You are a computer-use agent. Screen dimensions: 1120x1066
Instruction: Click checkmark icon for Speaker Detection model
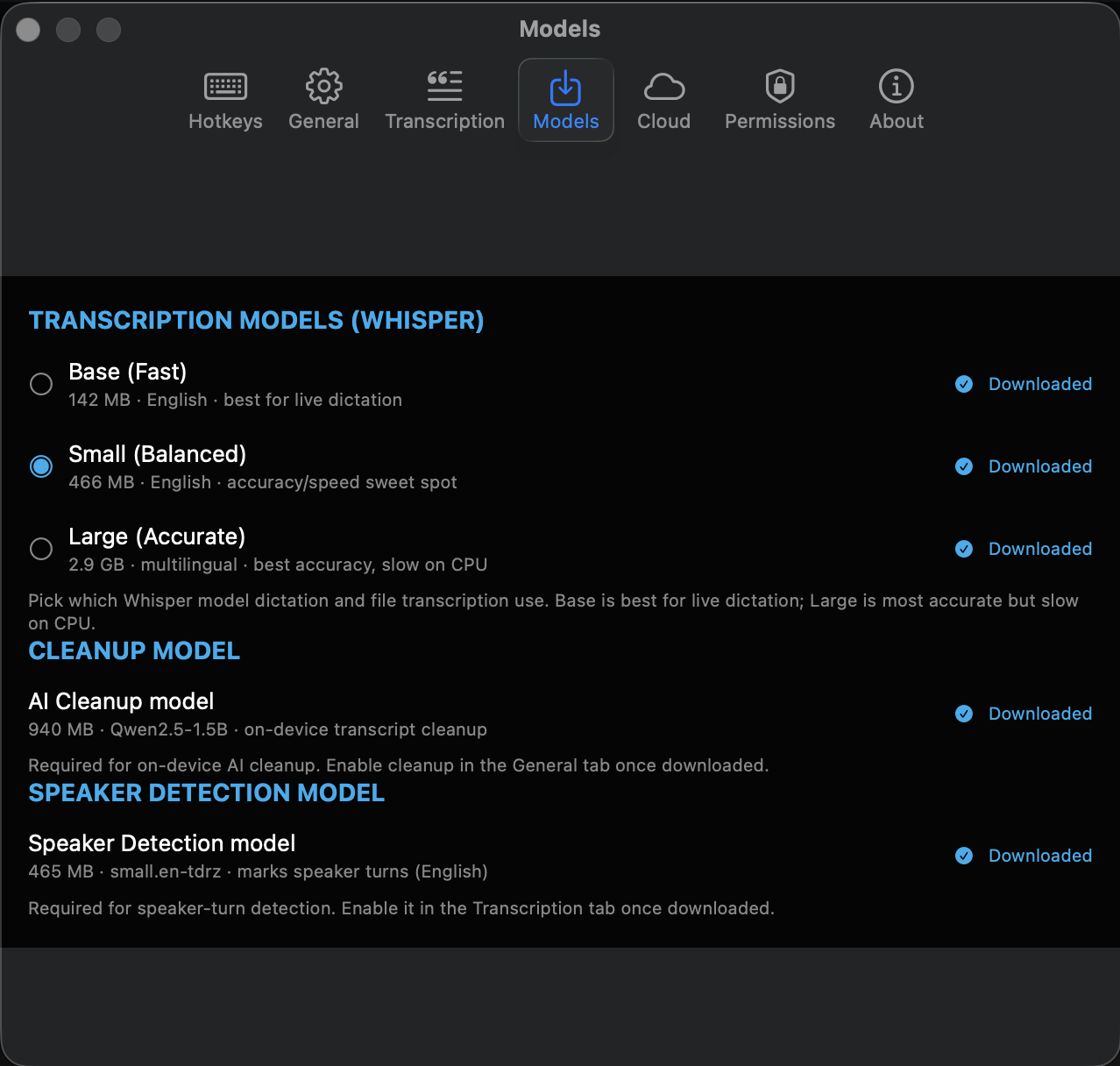tap(964, 856)
